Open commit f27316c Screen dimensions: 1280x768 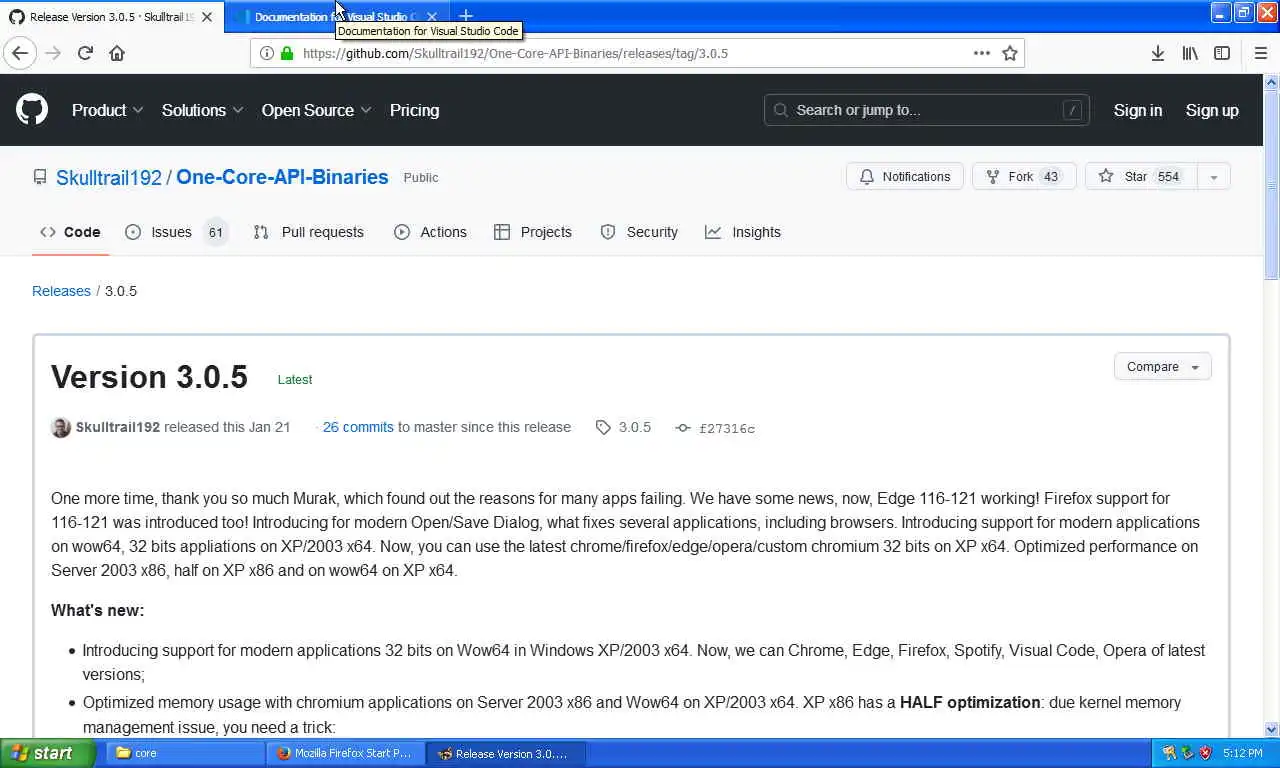[715, 428]
